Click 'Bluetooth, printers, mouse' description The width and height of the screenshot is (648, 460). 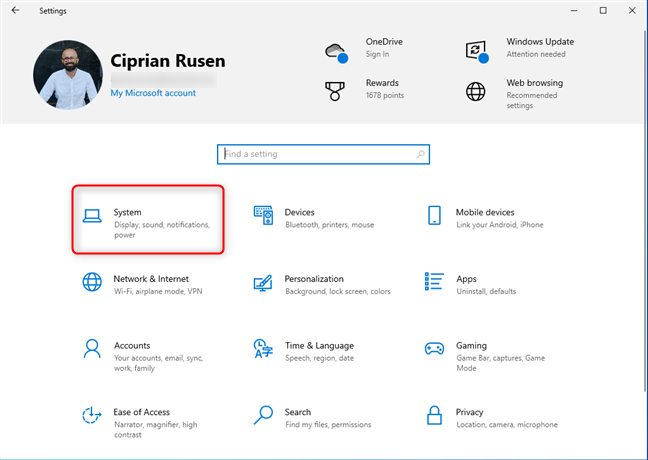[x=329, y=225]
